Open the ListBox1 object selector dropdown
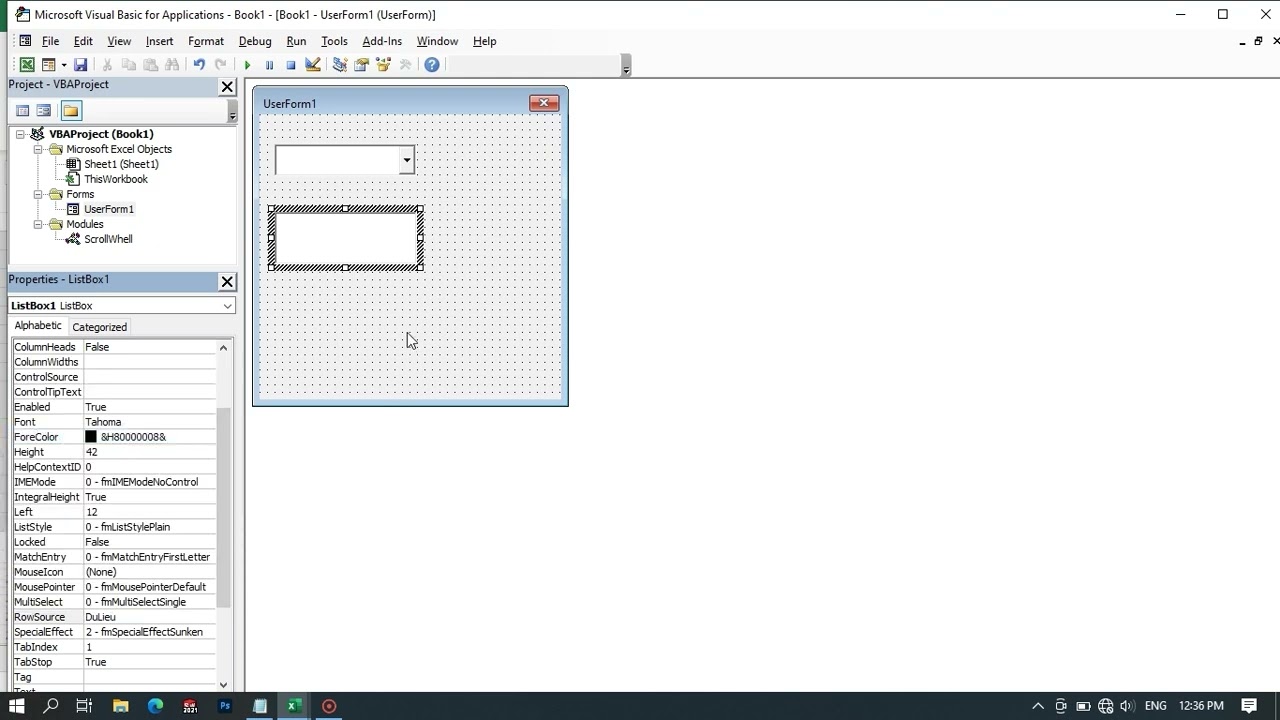The width and height of the screenshot is (1280, 720). (227, 306)
